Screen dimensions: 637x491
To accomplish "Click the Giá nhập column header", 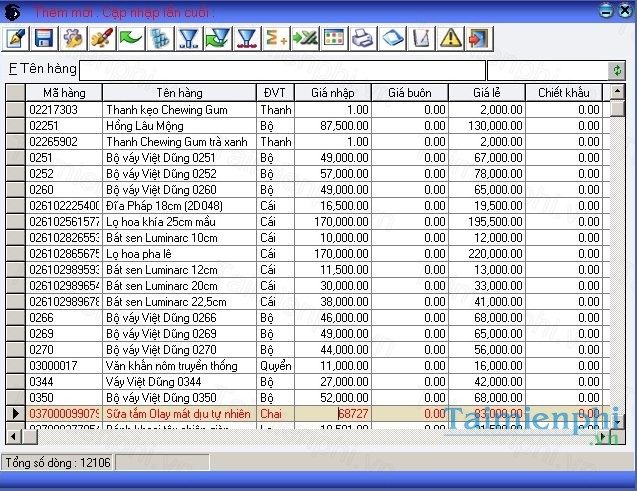I will [332, 93].
